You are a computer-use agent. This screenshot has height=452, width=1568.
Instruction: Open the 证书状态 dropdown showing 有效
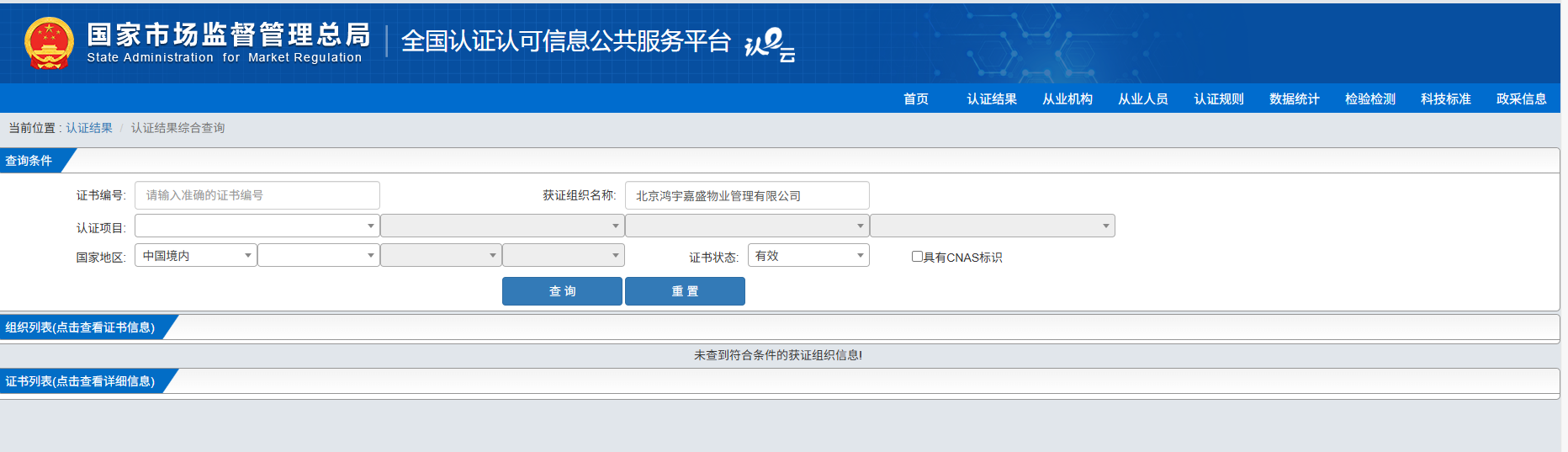(x=808, y=255)
